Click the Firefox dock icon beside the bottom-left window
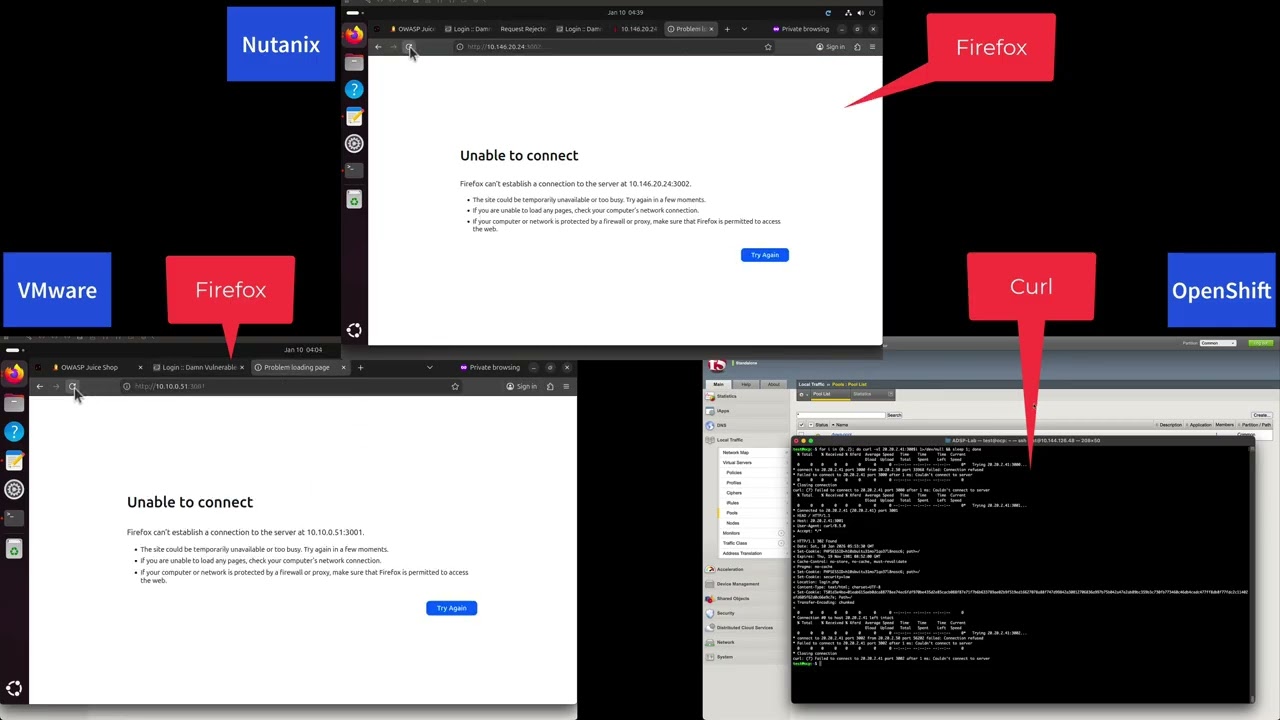The height and width of the screenshot is (720, 1280). pos(14,374)
